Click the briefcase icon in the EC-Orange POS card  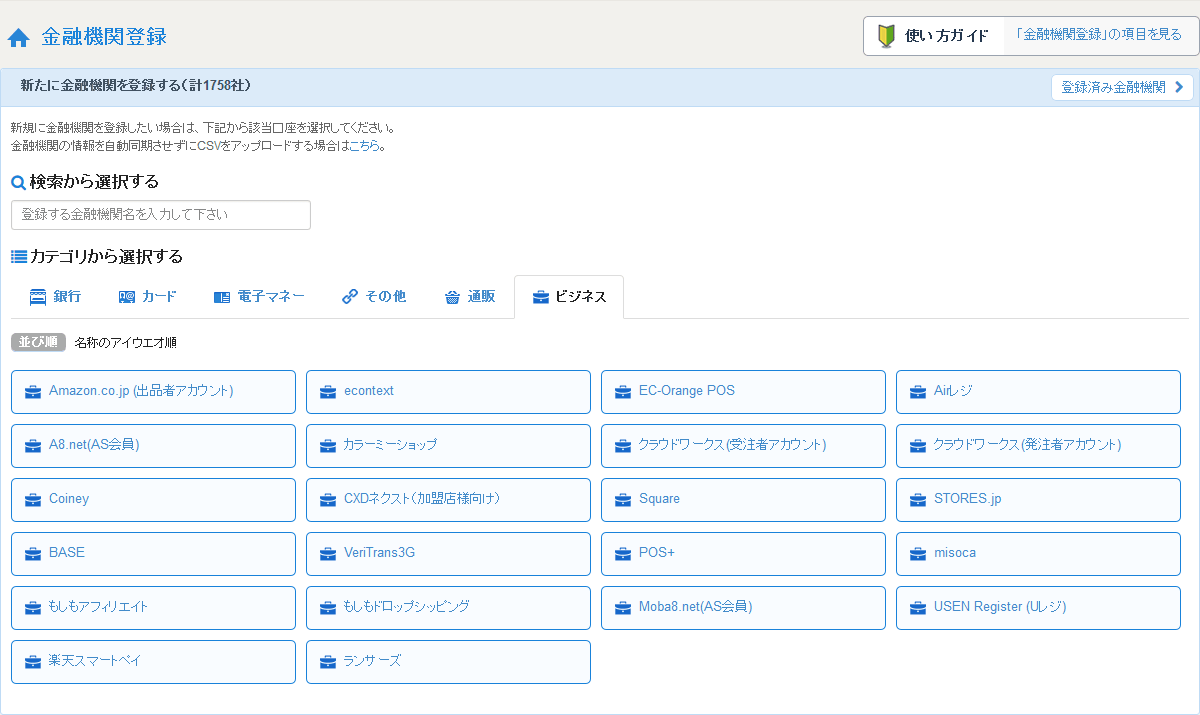tap(623, 392)
